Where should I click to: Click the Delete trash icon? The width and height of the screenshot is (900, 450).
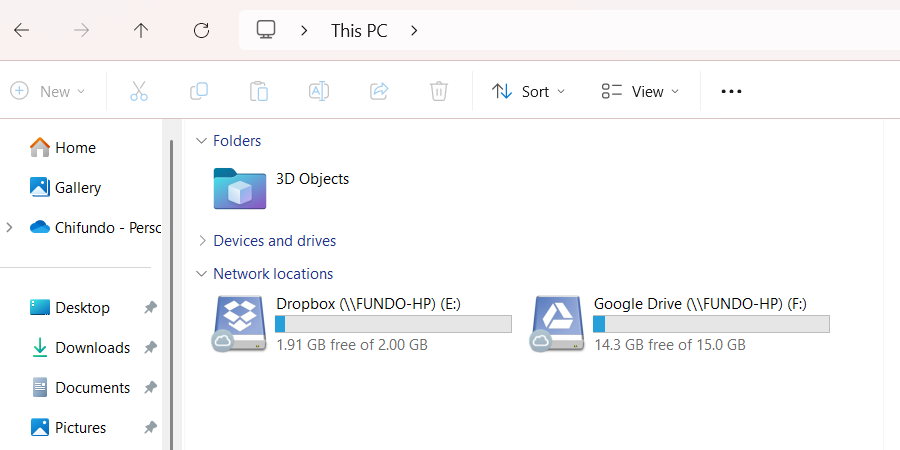pyautogui.click(x=439, y=91)
